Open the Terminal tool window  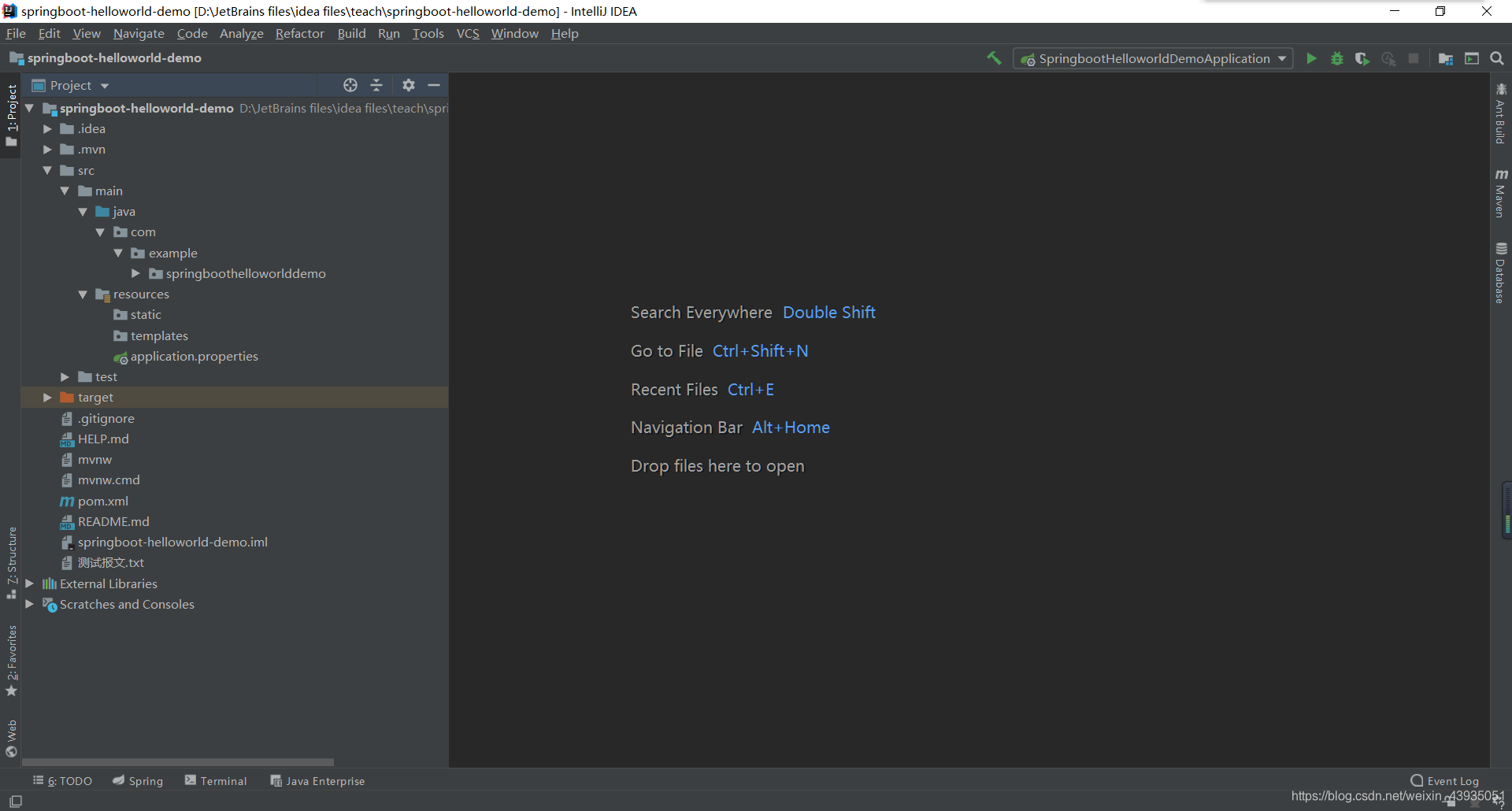point(216,781)
